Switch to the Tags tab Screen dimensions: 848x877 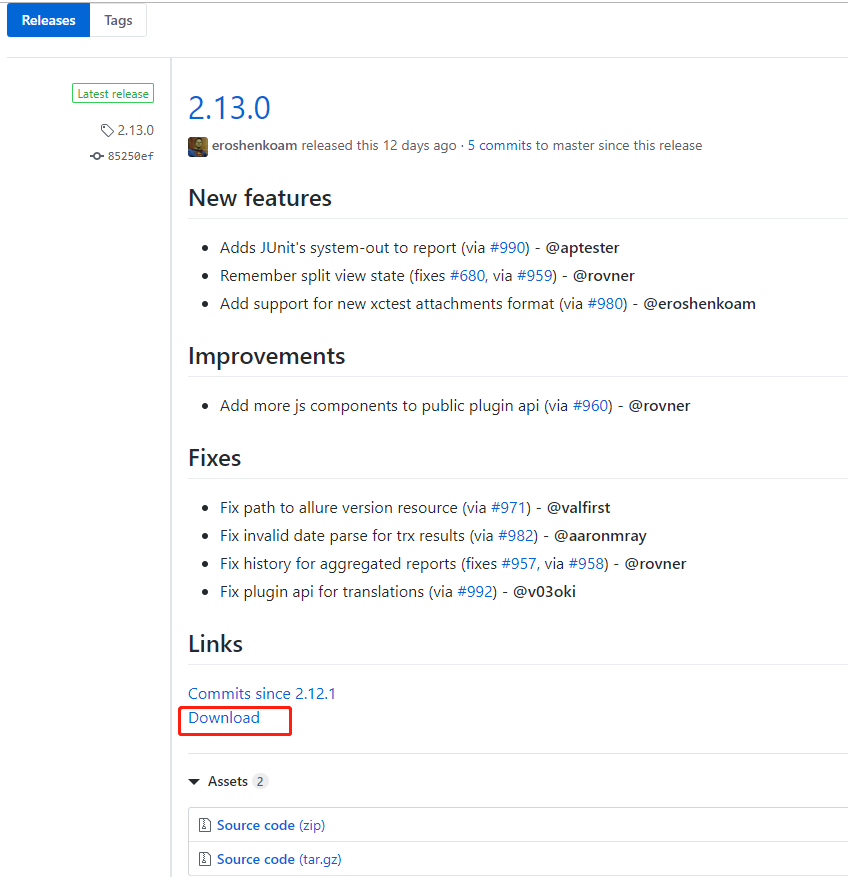coord(118,20)
